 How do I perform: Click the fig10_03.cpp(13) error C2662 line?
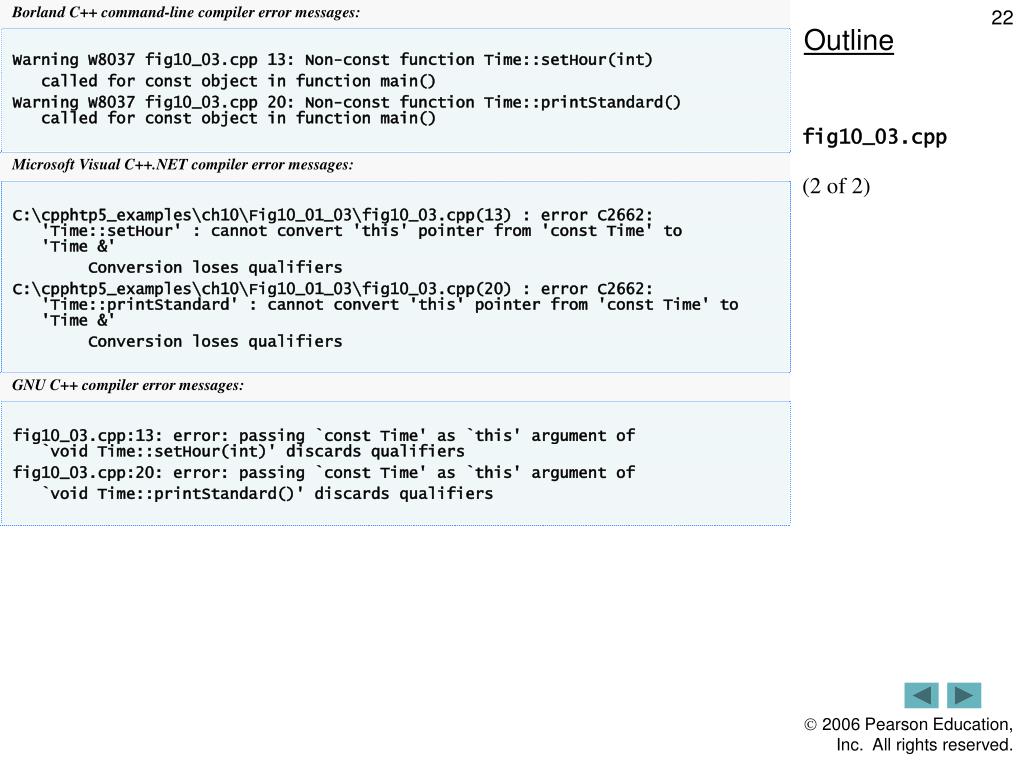pyautogui.click(x=332, y=215)
